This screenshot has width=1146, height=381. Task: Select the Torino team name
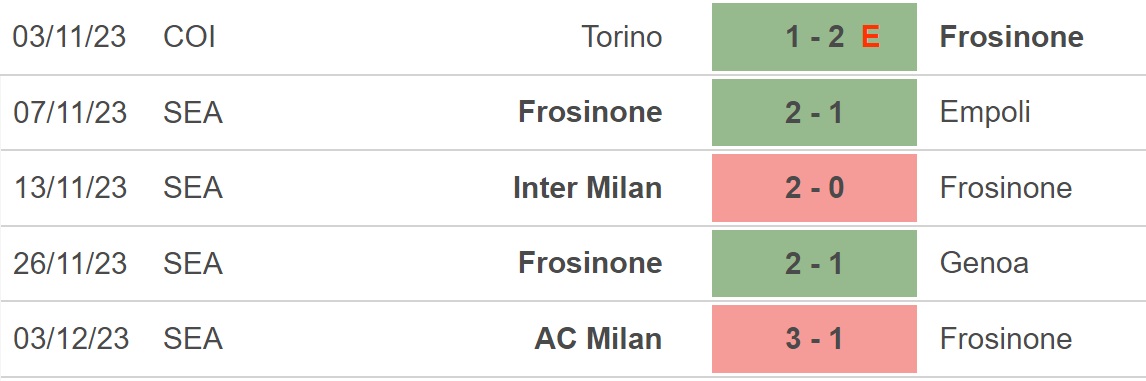622,37
